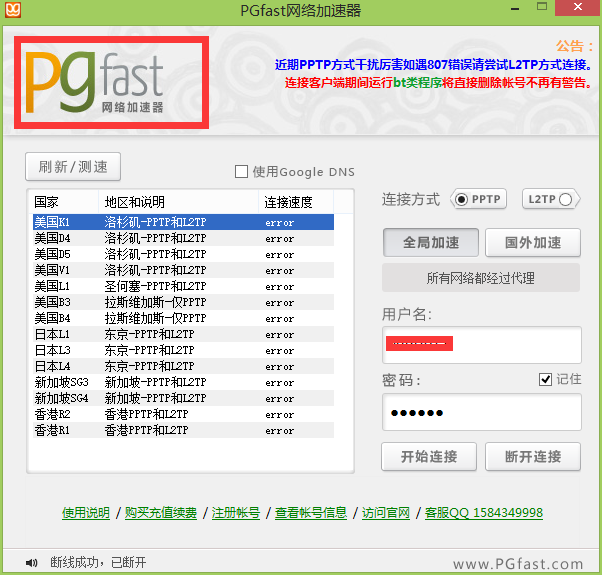Select the L2TP connection radio button
This screenshot has width=602, height=575.
pyautogui.click(x=565, y=199)
